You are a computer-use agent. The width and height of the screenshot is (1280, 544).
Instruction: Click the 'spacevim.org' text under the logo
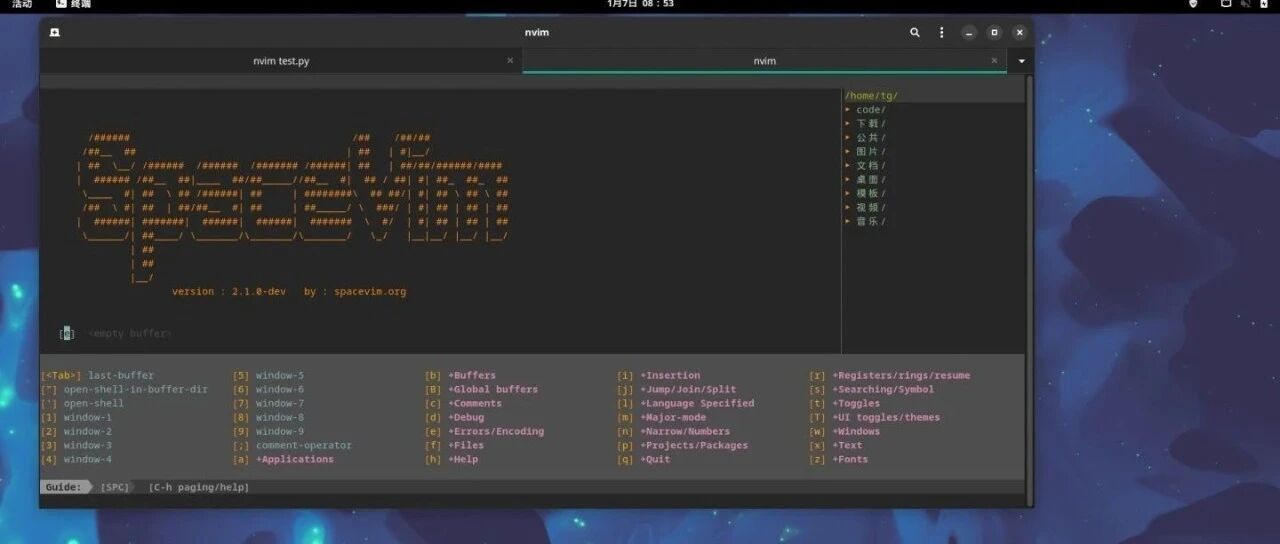[370, 292]
